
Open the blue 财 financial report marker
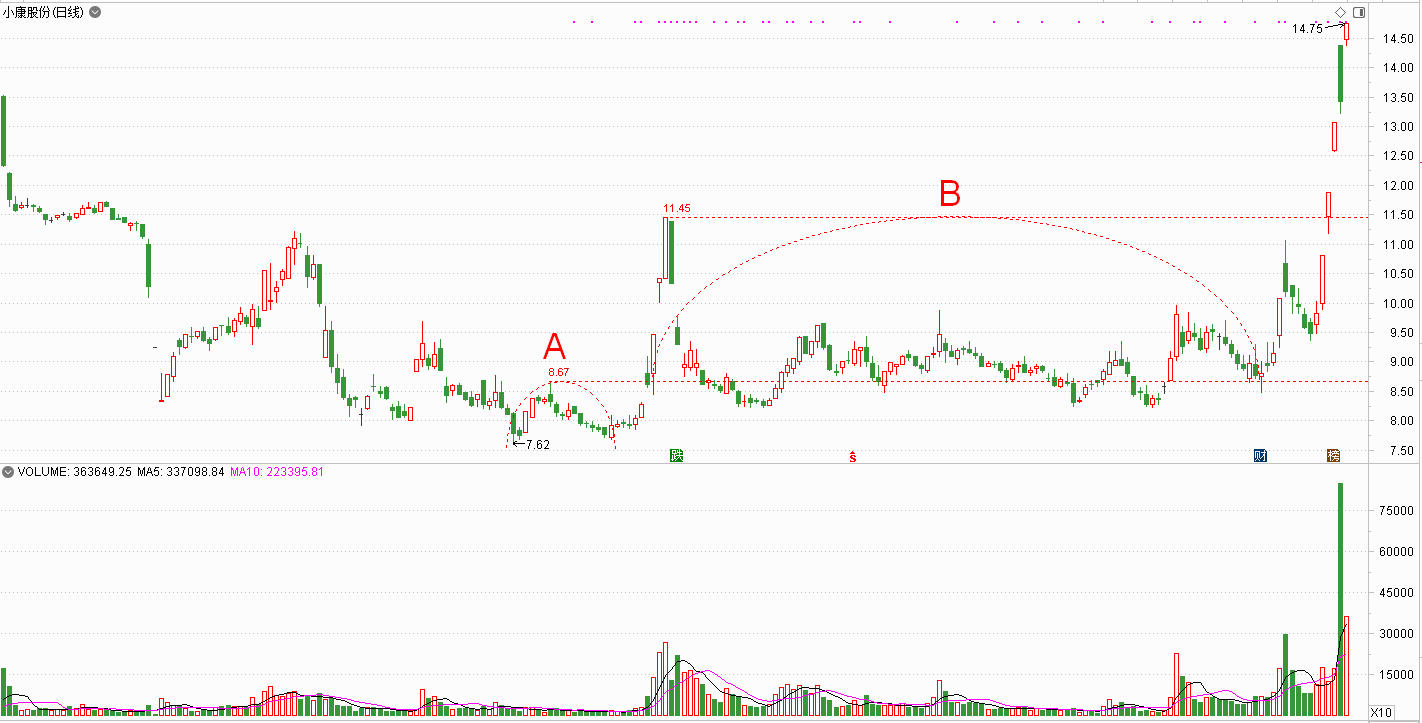(1261, 456)
